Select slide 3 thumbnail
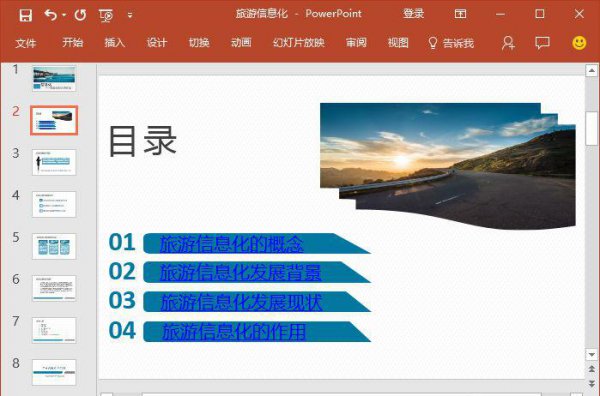600x396 pixels. [54, 162]
